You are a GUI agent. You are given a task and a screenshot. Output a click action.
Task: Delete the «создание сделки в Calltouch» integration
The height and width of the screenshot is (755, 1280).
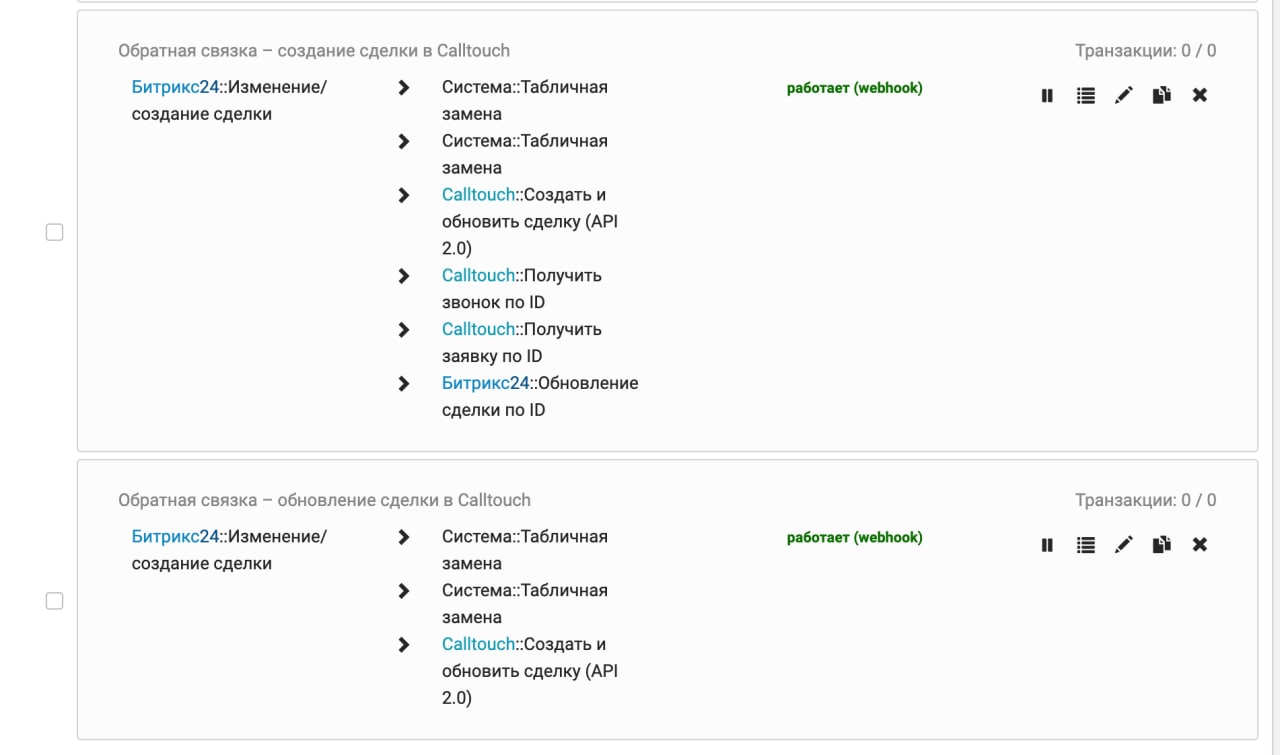(x=1200, y=96)
